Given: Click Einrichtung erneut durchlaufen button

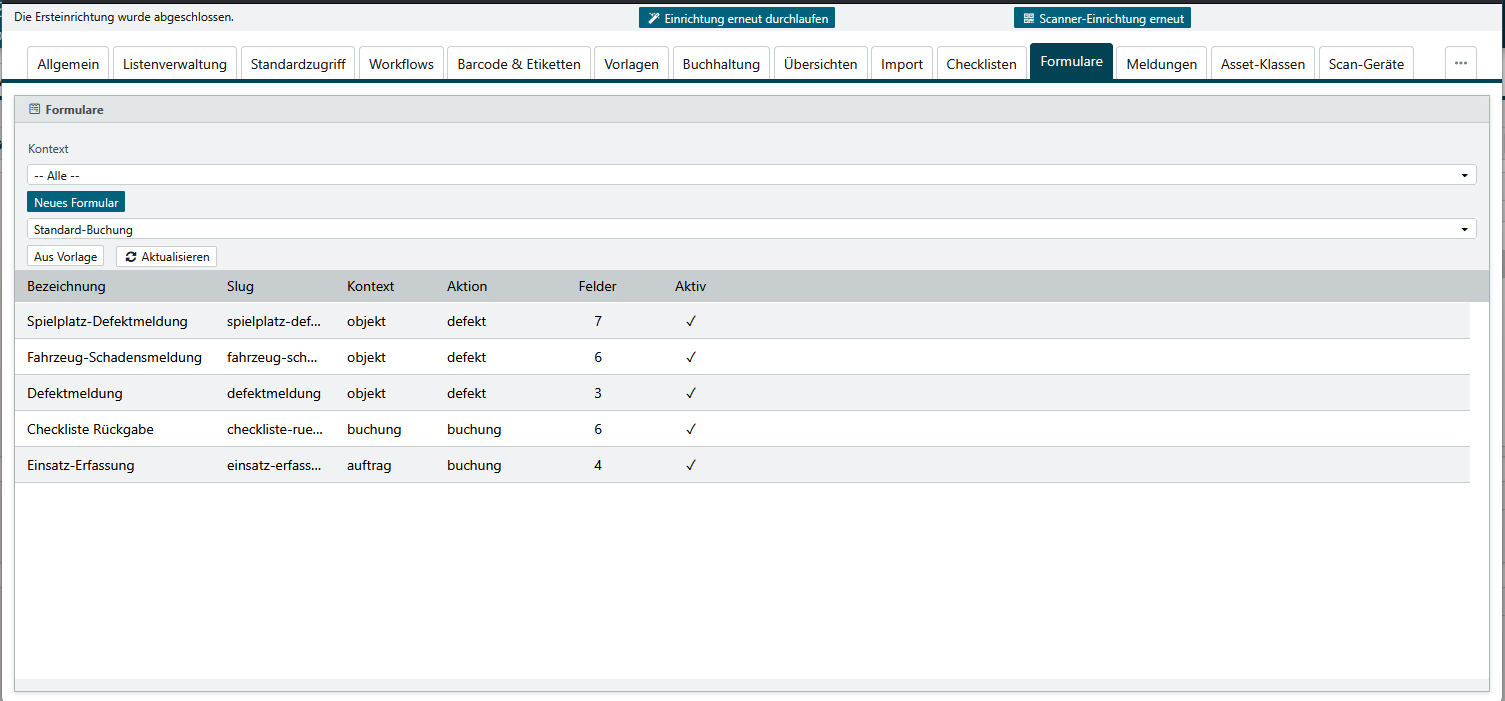Looking at the screenshot, I should (736, 18).
